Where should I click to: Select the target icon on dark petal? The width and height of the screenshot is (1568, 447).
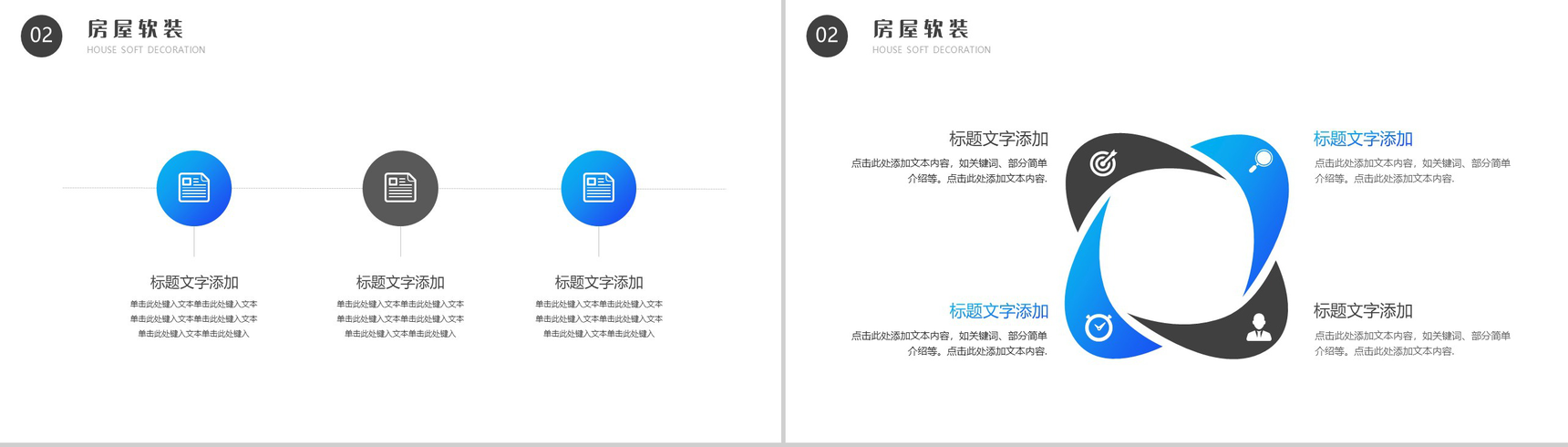(x=1103, y=163)
